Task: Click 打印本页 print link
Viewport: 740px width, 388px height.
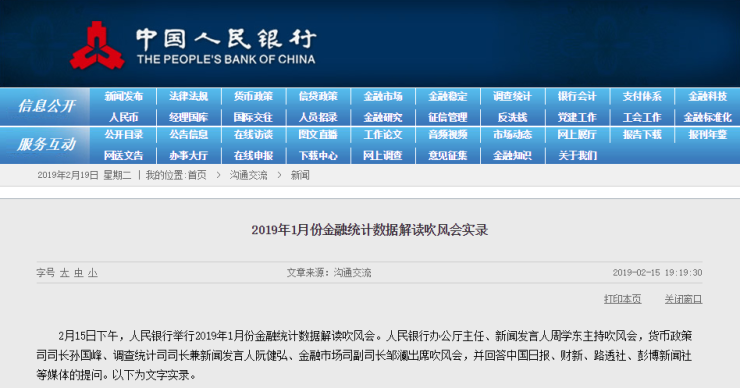Action: 622,299
